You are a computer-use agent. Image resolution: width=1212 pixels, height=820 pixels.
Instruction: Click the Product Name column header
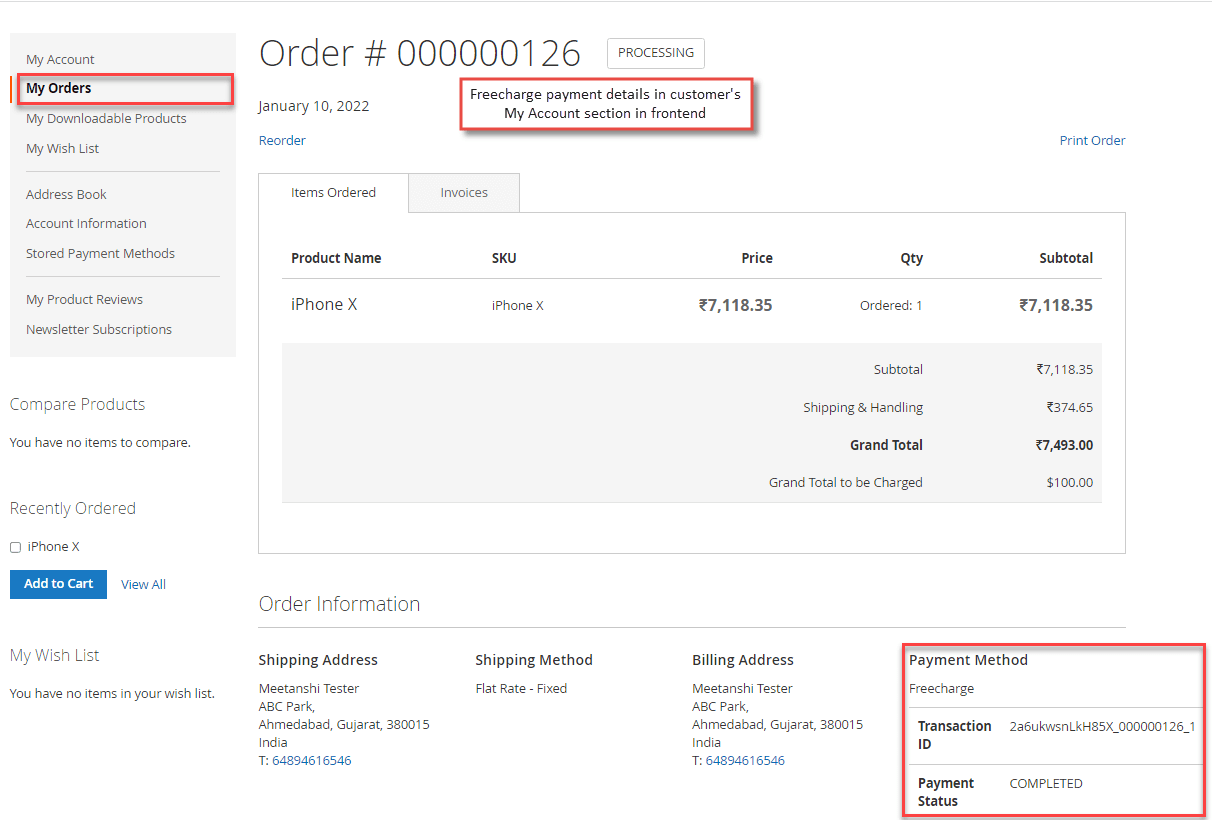click(x=336, y=258)
